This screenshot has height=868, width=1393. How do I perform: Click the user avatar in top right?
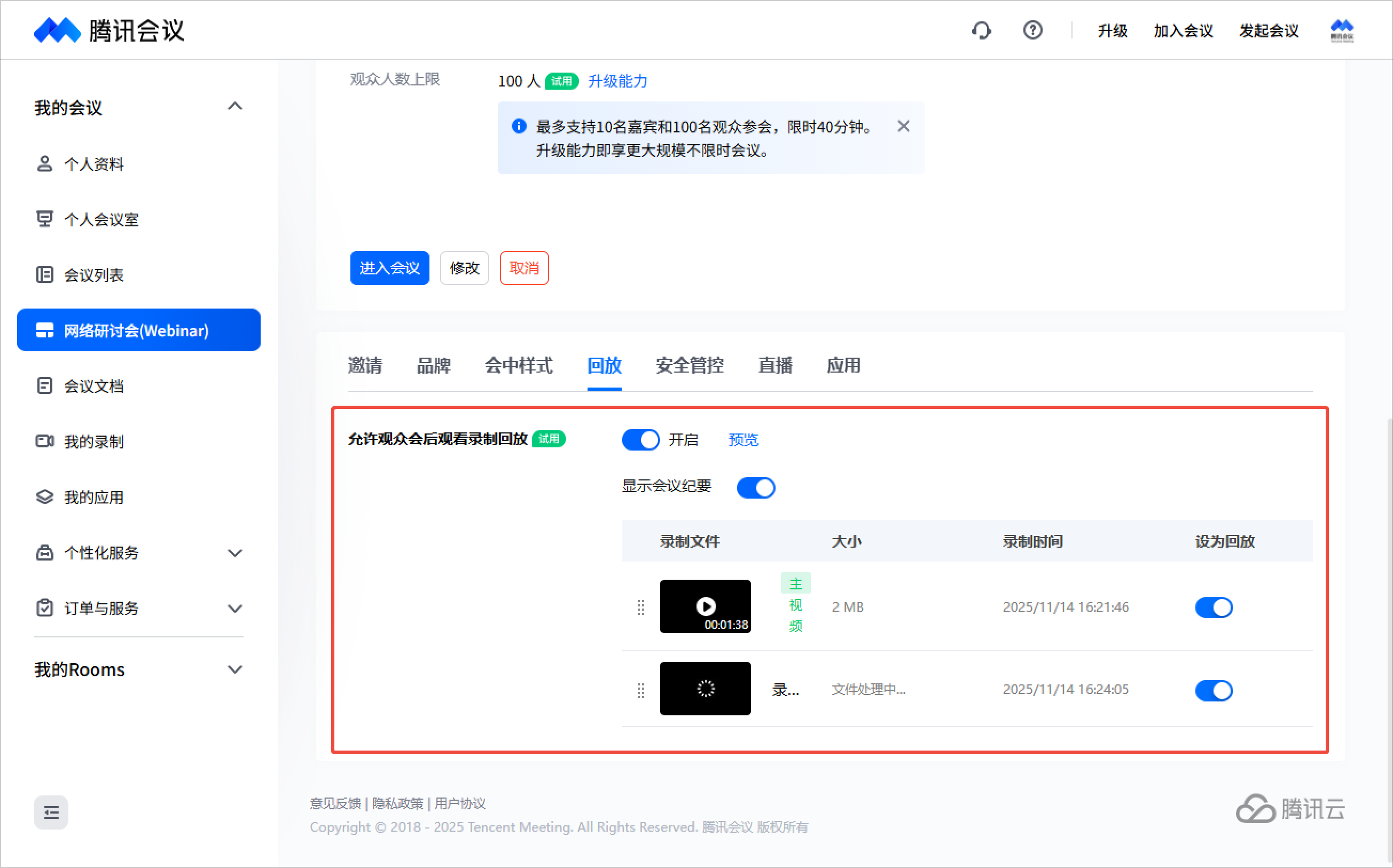click(x=1341, y=30)
